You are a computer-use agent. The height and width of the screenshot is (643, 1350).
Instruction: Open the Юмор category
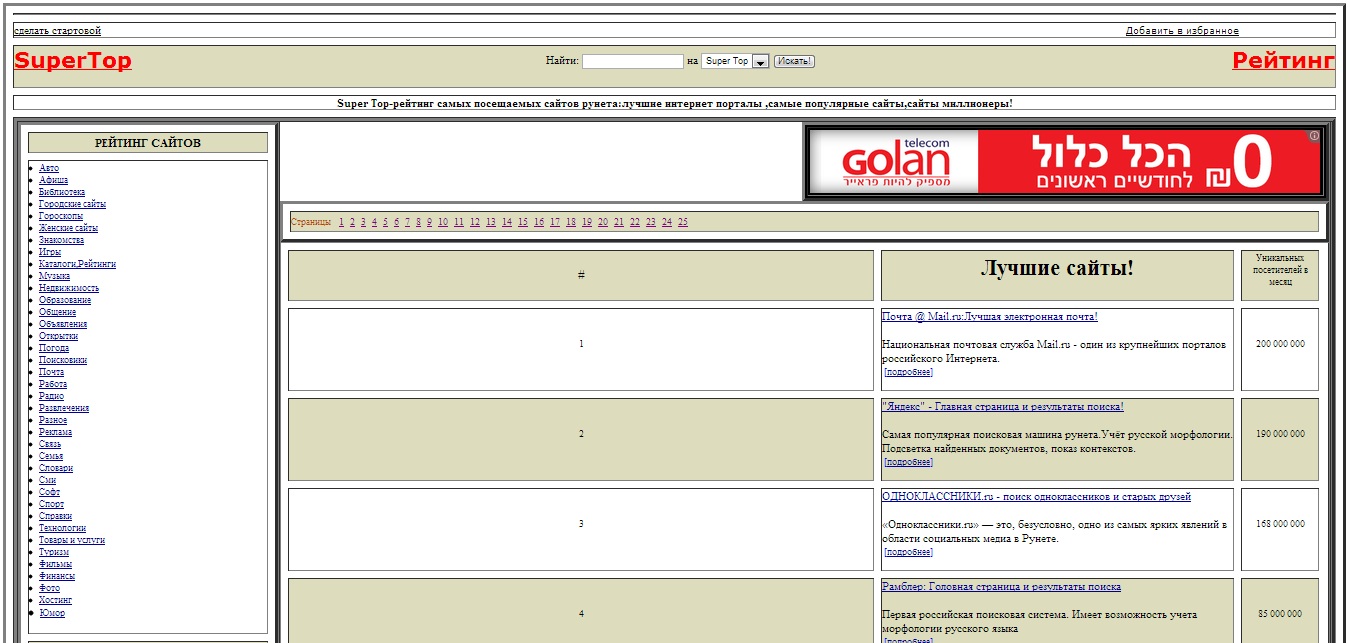pyautogui.click(x=52, y=612)
